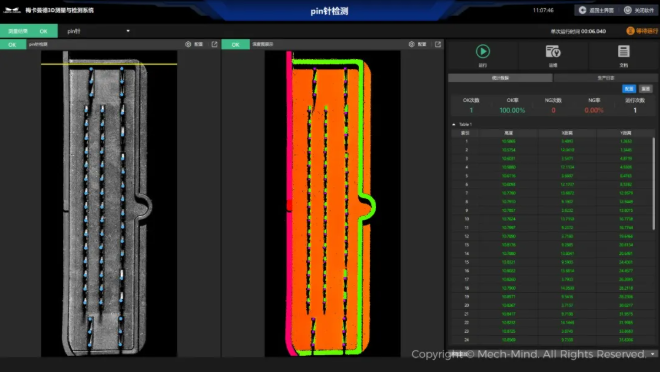Pop out the pin detection view window
Screen dimensions: 660x374
tap(214, 44)
